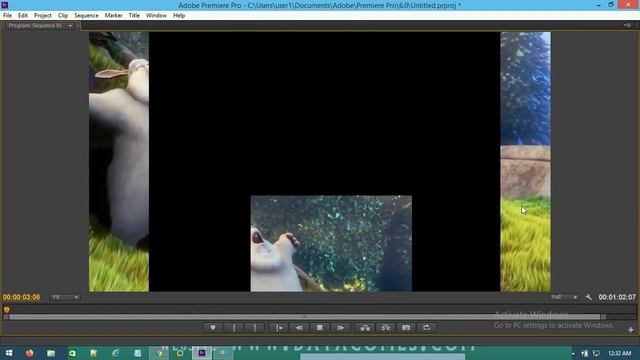Restore down the Premiere Pro window
This screenshot has width=640, height=360.
611,4
